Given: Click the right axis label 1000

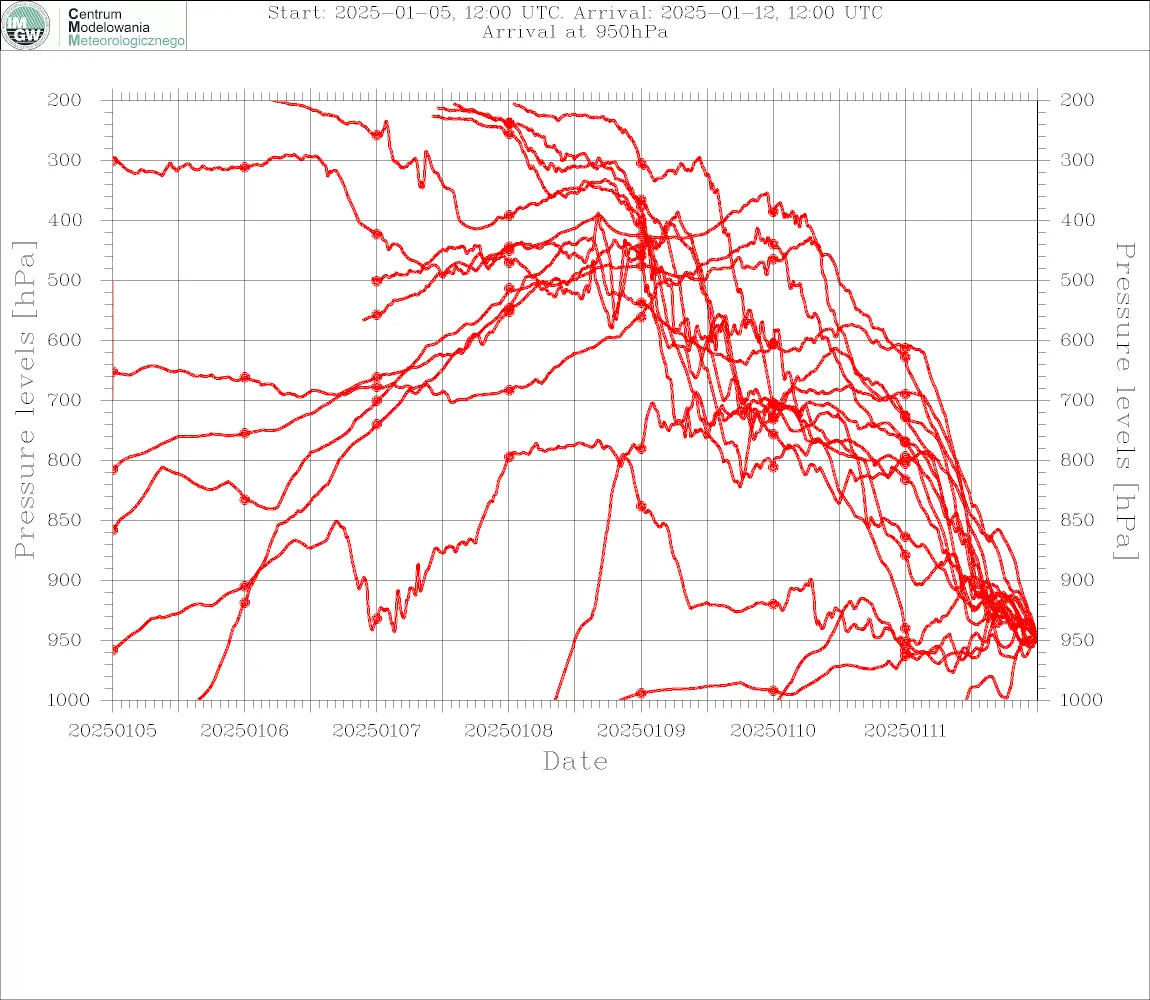Looking at the screenshot, I should click(x=1081, y=700).
